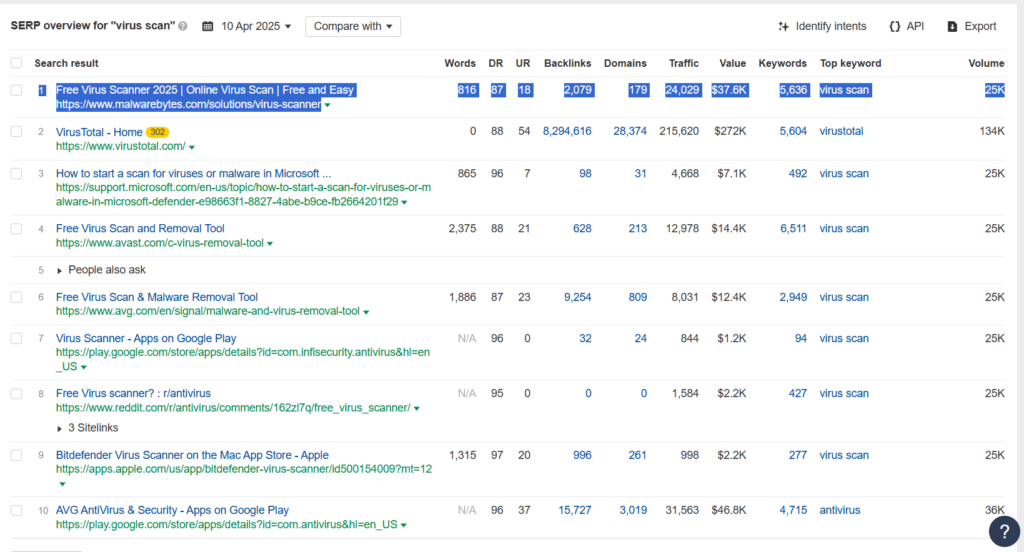Click the $272K value cell

tap(730, 131)
